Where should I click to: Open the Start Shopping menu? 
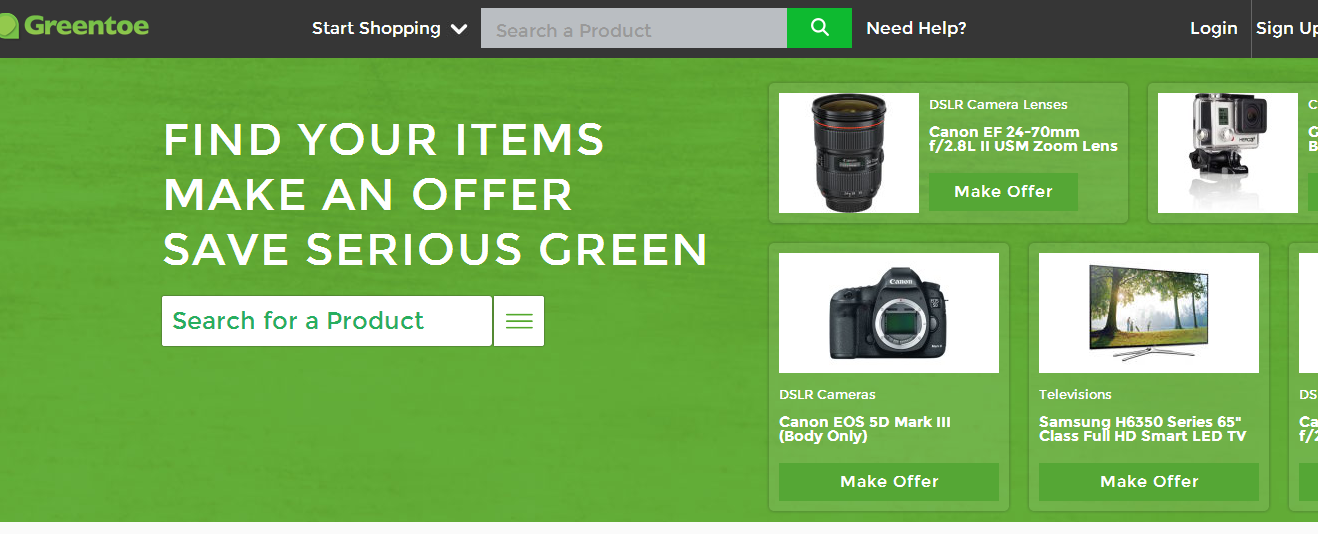pyautogui.click(x=389, y=28)
